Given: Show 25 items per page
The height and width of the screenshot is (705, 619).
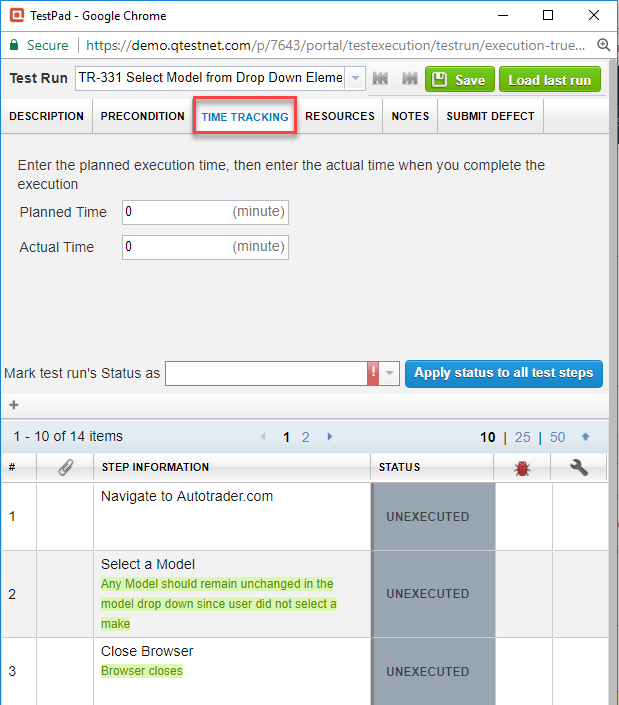Looking at the screenshot, I should [522, 437].
